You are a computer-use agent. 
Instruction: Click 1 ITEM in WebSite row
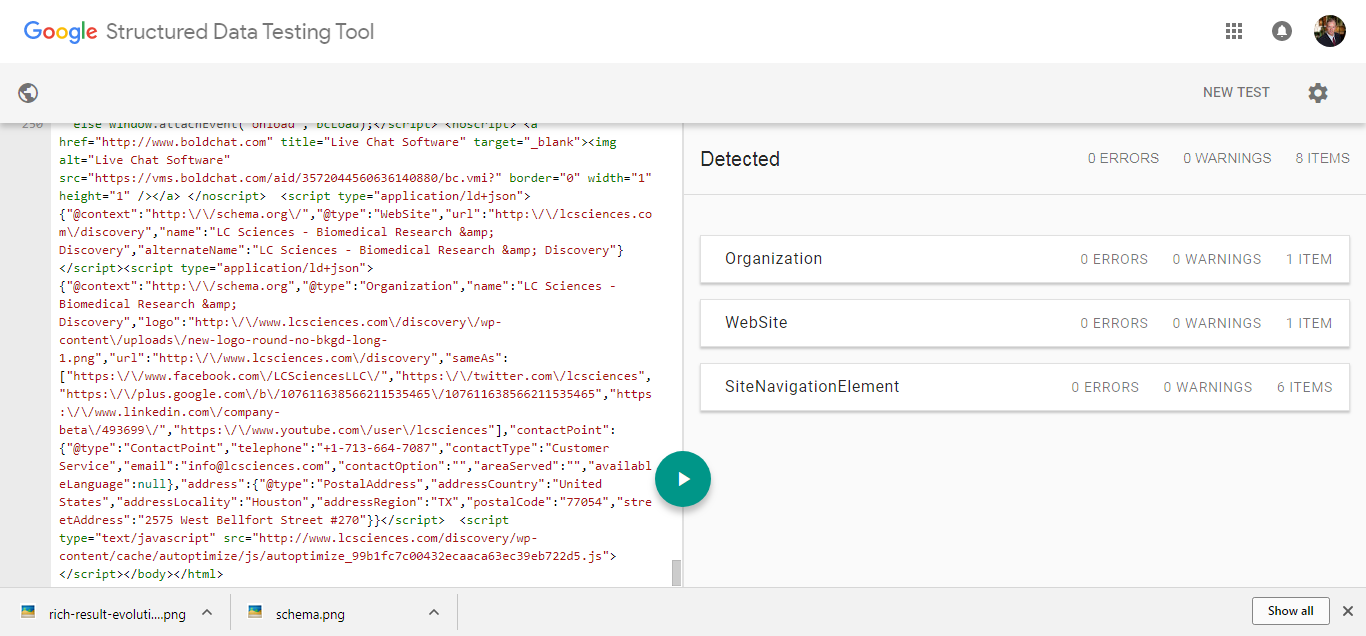(x=1309, y=323)
